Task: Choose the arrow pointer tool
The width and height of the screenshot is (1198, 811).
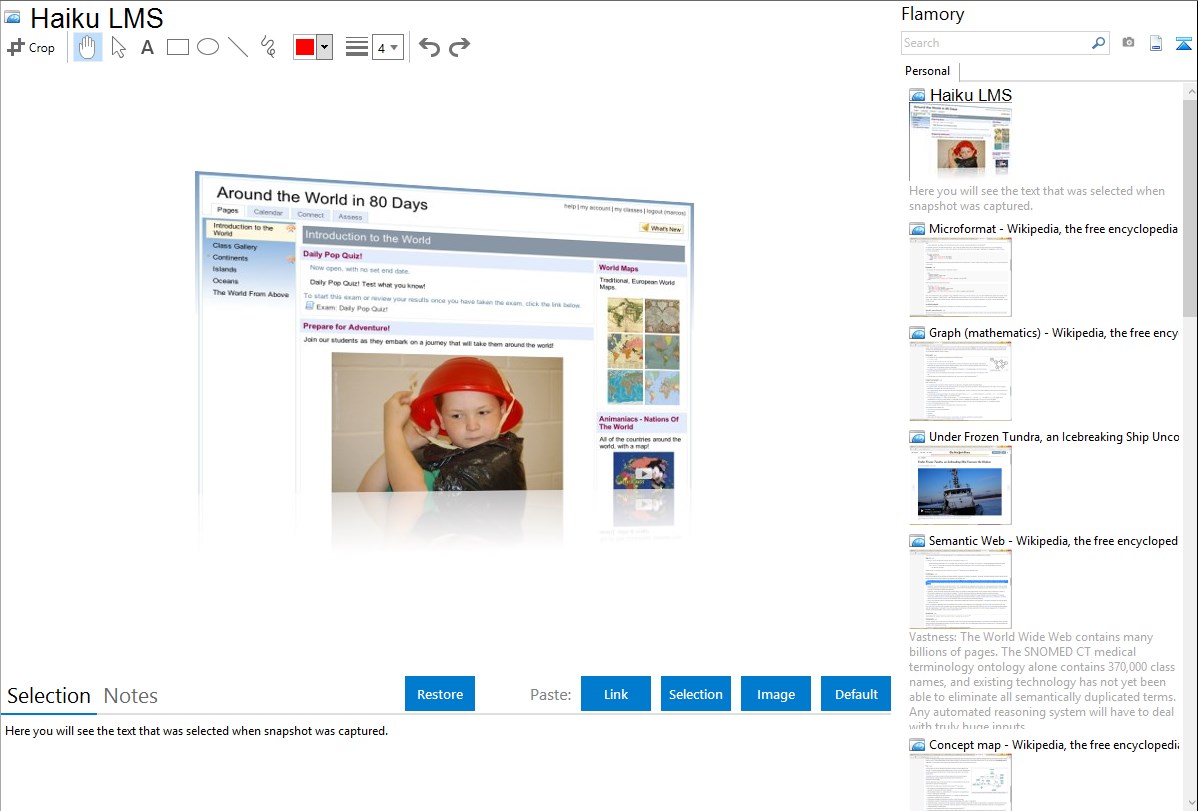Action: (118, 47)
